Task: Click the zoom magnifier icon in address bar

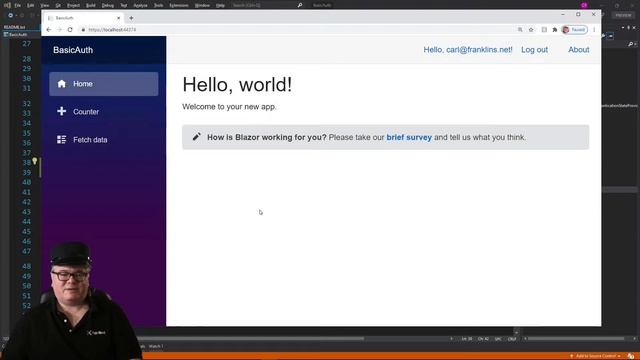Action: pyautogui.click(x=520, y=29)
